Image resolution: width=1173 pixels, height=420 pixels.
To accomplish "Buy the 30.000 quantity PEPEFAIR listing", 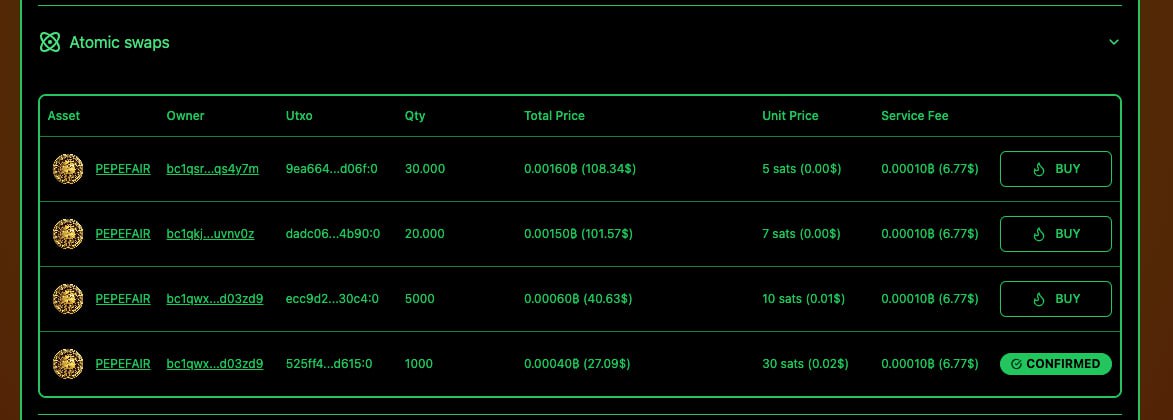I will pyautogui.click(x=1056, y=169).
